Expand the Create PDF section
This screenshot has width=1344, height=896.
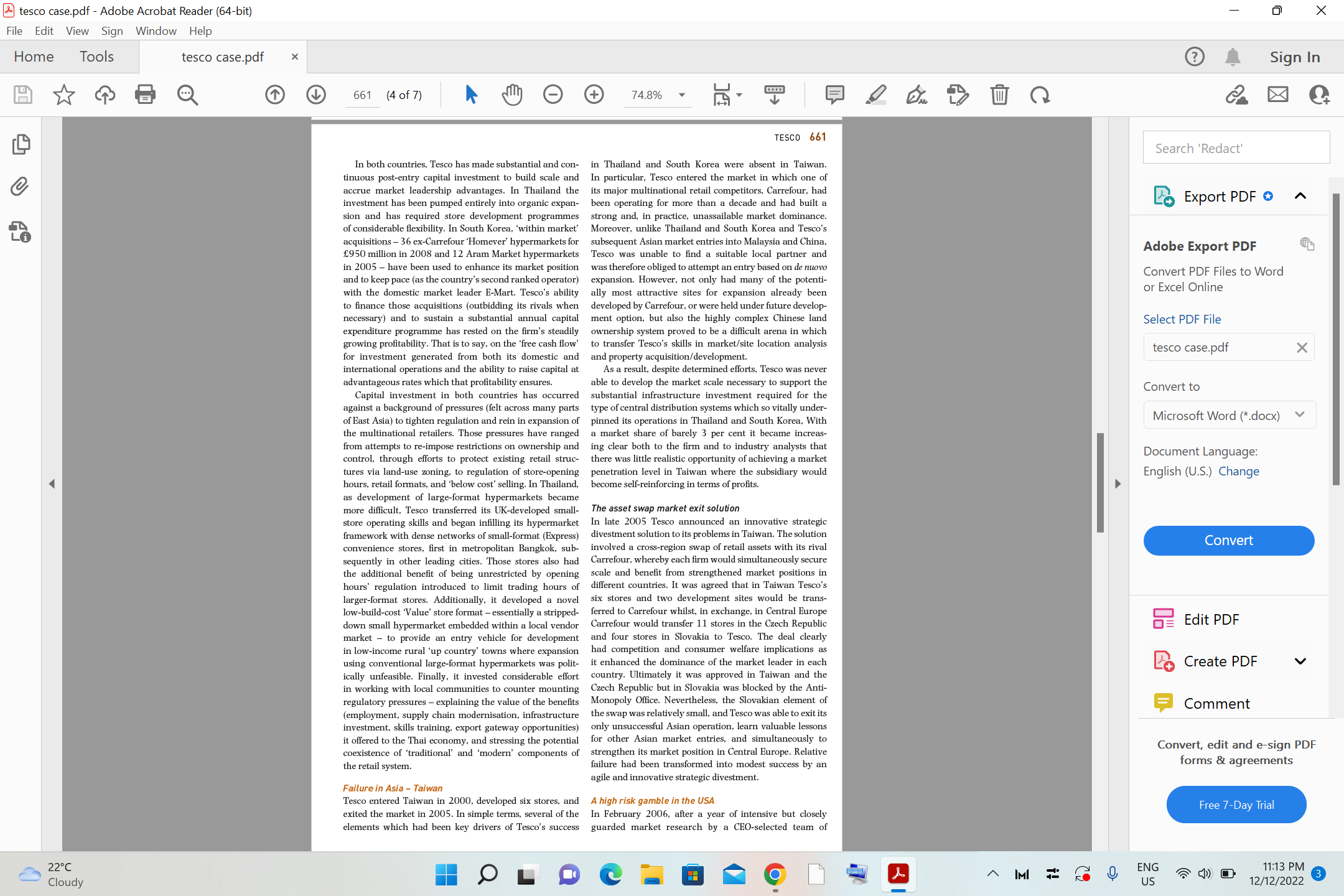(1300, 661)
